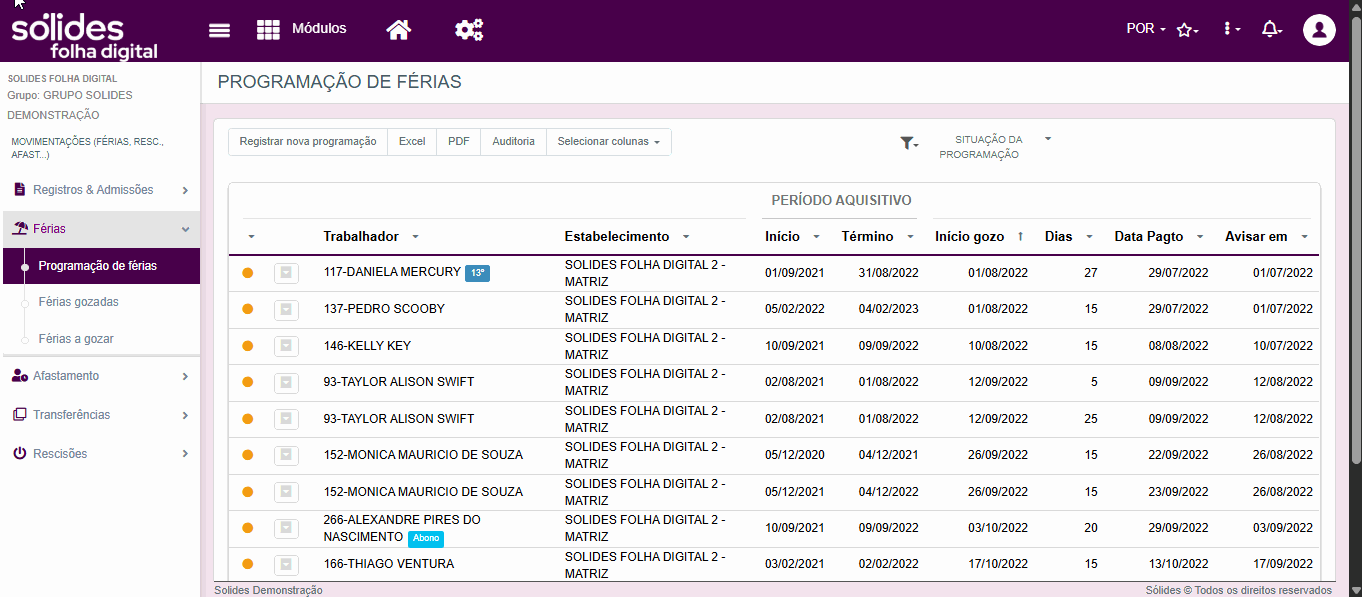This screenshot has width=1362, height=597.
Task: Click the Afastamento person icon
Action: (20, 376)
